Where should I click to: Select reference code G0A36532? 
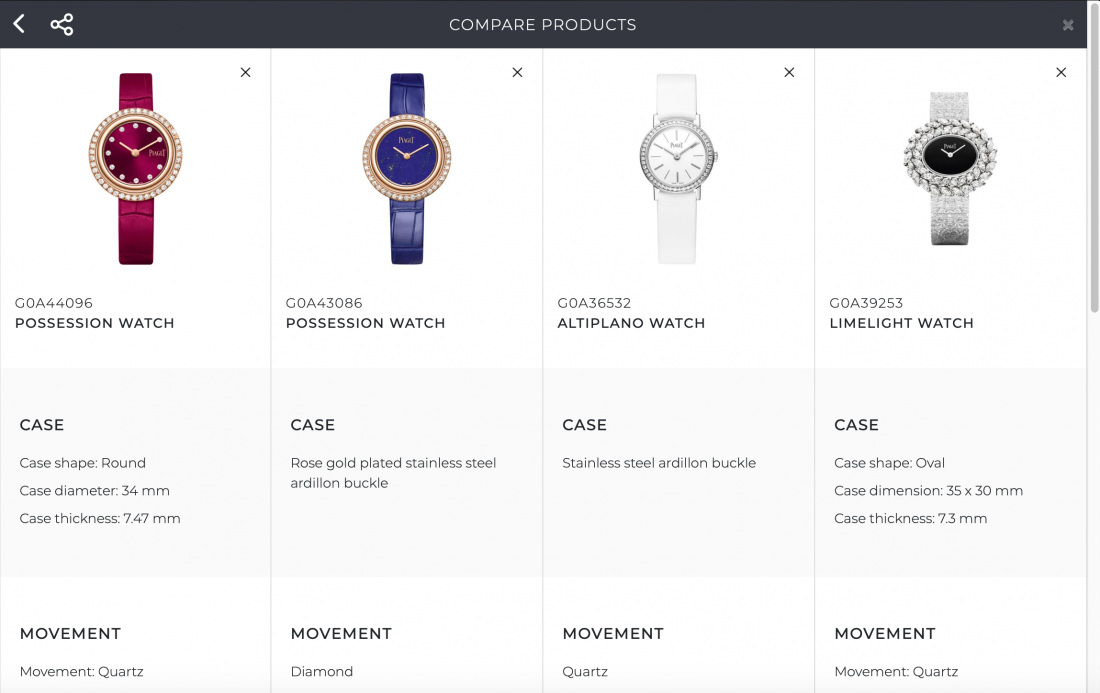594,303
